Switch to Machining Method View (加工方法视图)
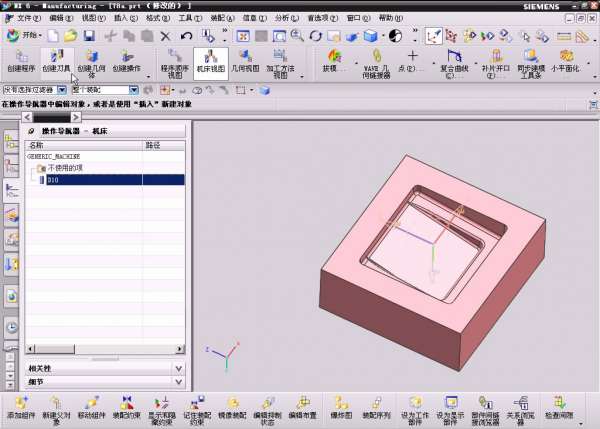The width and height of the screenshot is (600, 429). pos(280,64)
